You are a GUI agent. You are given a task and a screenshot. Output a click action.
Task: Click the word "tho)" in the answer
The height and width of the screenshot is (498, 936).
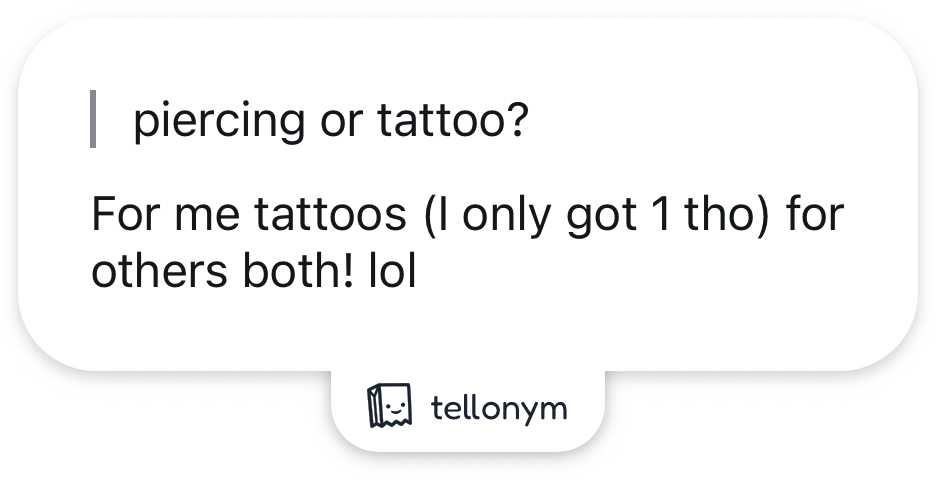click(x=725, y=215)
